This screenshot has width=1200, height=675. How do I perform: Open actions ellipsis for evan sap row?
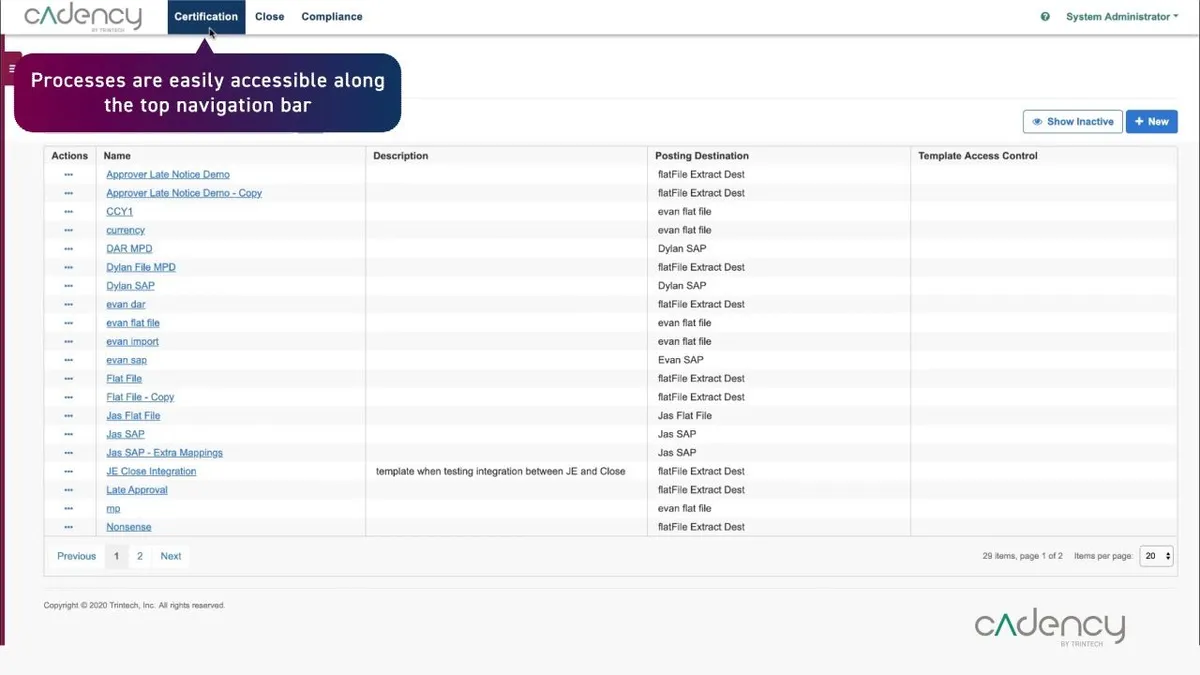(x=69, y=360)
